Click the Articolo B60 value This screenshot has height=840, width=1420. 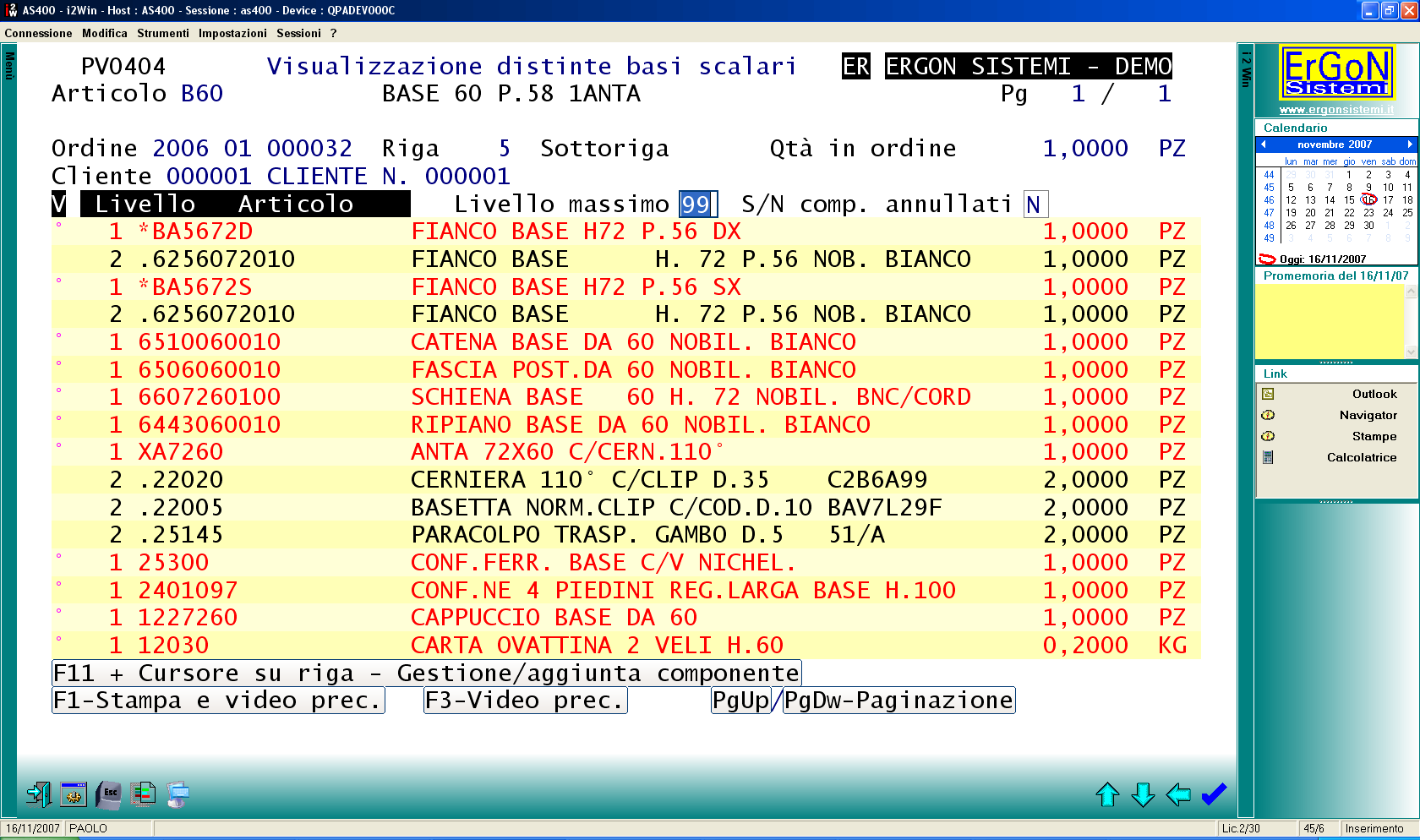point(202,93)
